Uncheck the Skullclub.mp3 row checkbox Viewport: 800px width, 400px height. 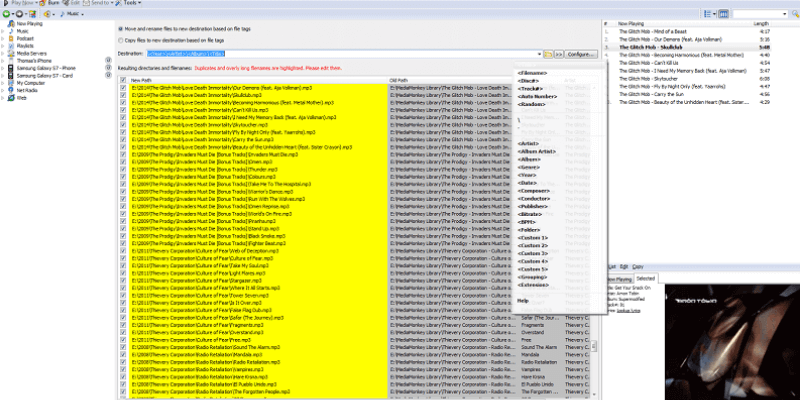[x=122, y=95]
